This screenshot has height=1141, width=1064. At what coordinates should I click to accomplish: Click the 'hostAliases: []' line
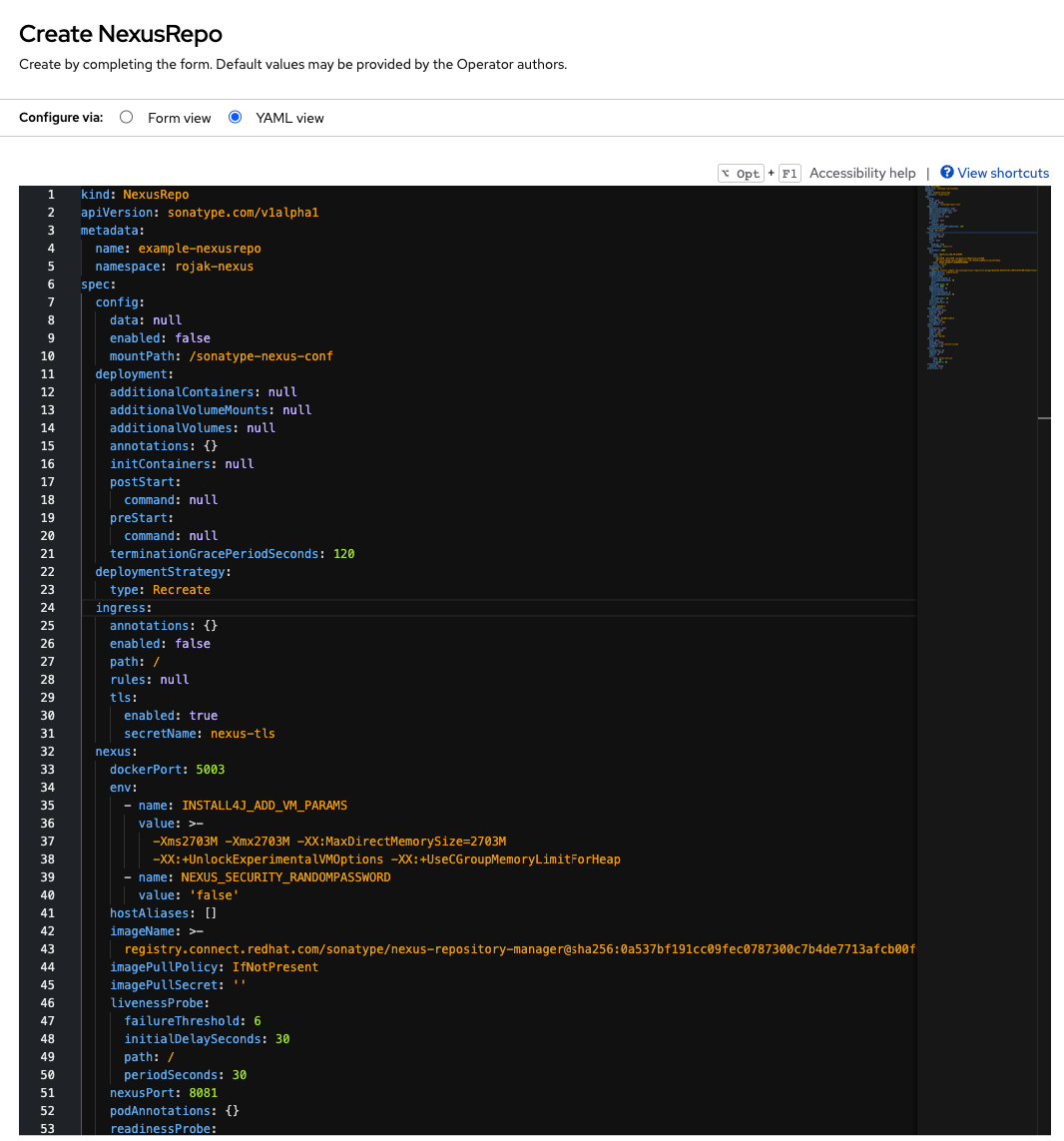[163, 913]
